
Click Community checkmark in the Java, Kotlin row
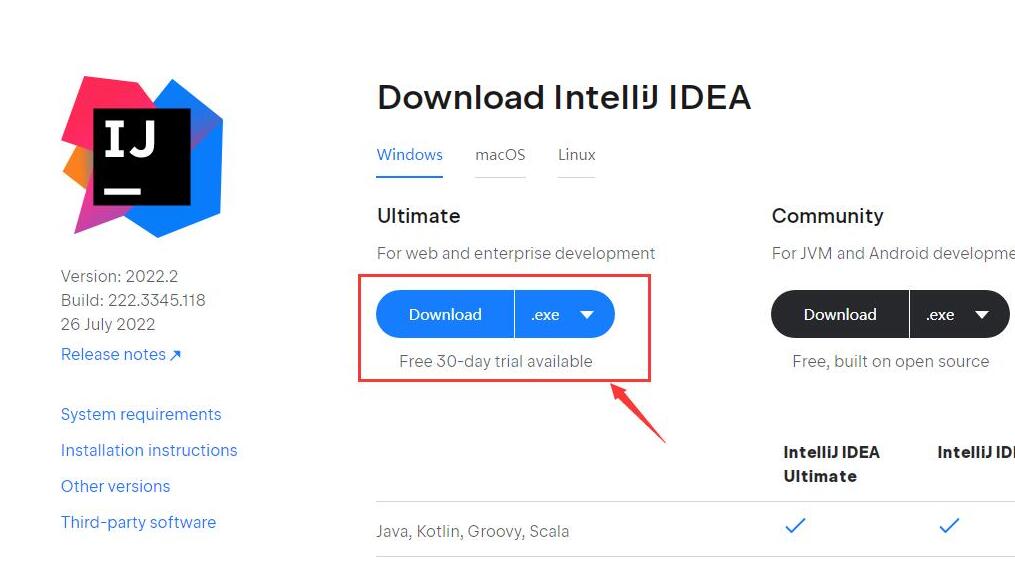[949, 525]
